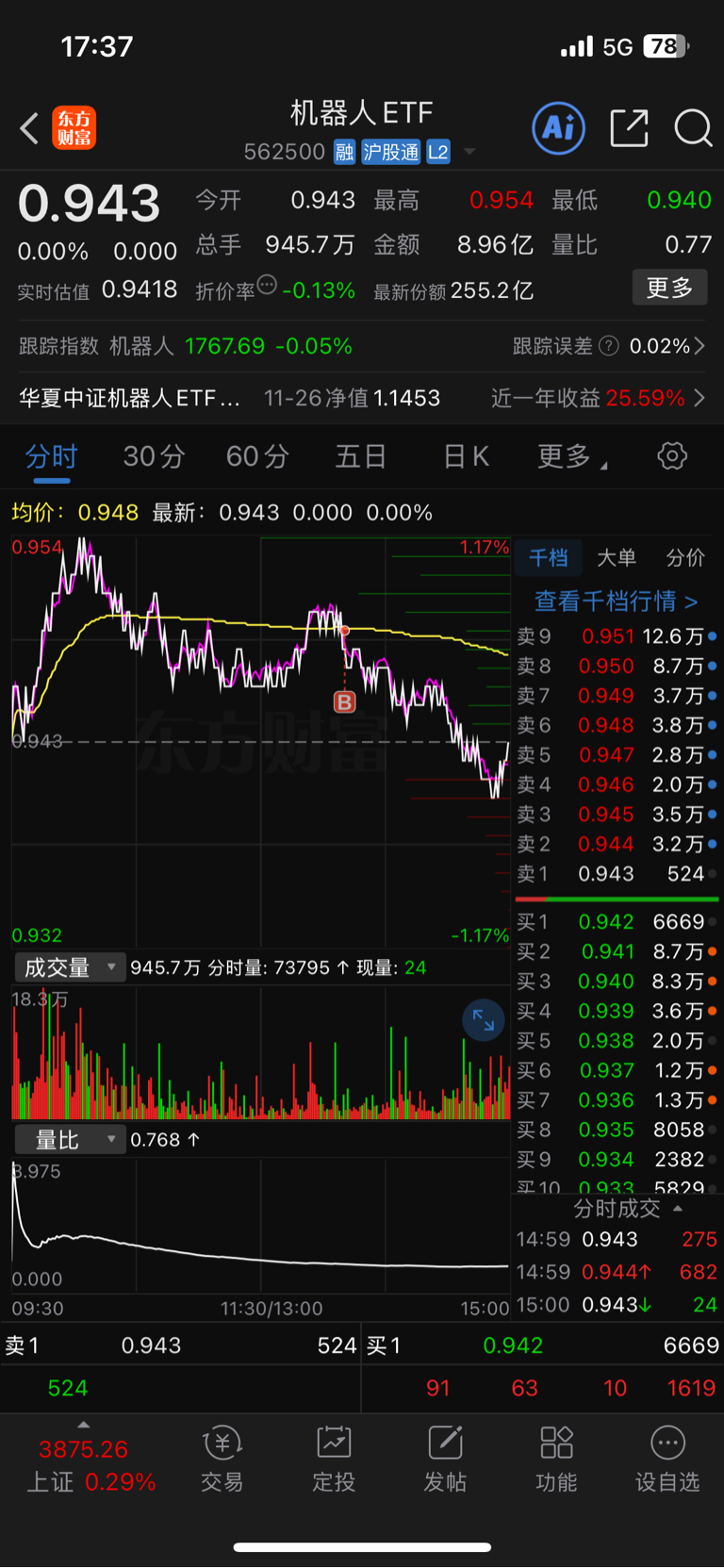The width and height of the screenshot is (724, 1568).
Task: Tap 跟踪指数 机器人 1767.69
Action: coord(186,346)
